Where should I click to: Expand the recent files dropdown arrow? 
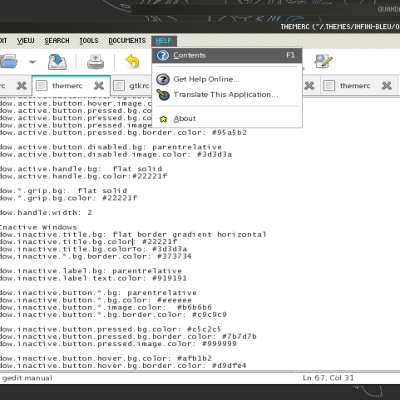coord(32,62)
